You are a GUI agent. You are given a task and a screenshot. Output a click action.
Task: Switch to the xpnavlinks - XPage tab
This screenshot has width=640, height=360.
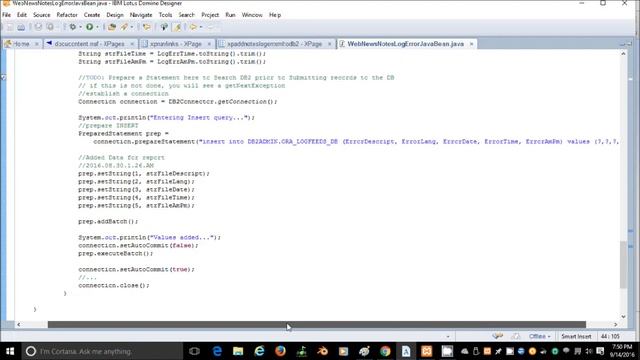[176, 44]
